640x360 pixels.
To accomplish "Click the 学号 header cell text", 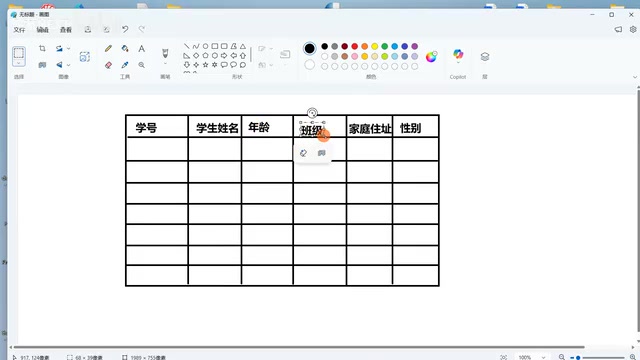I will click(x=146, y=128).
